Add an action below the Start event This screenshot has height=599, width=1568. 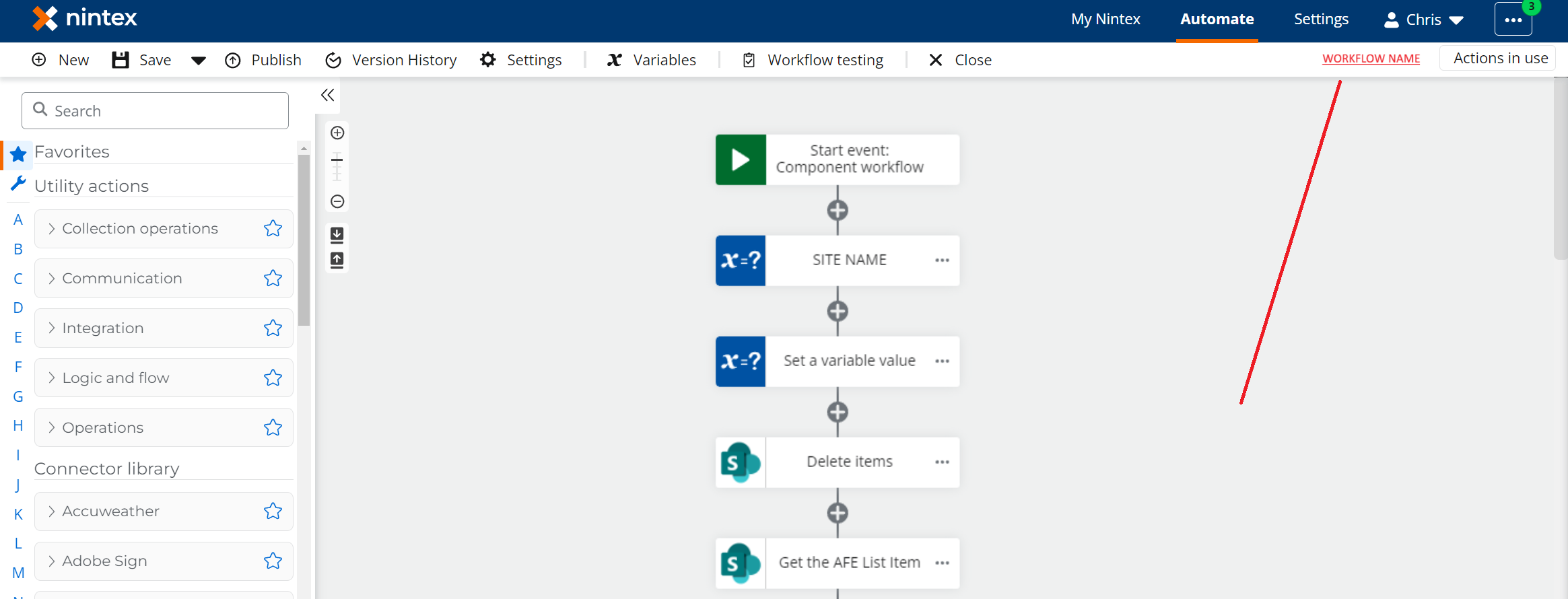click(x=837, y=211)
